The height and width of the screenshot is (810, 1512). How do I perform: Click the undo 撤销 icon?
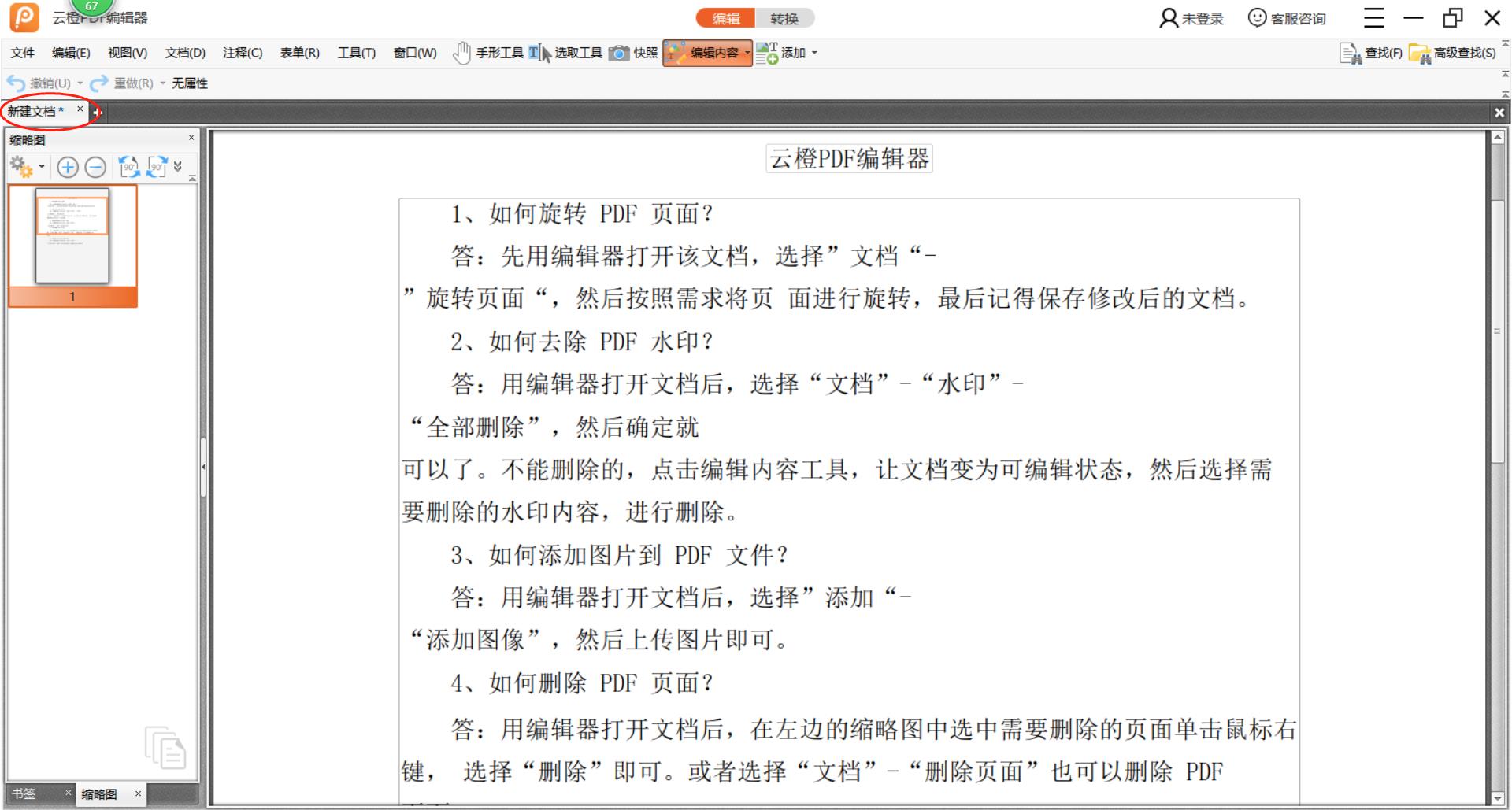tap(13, 82)
